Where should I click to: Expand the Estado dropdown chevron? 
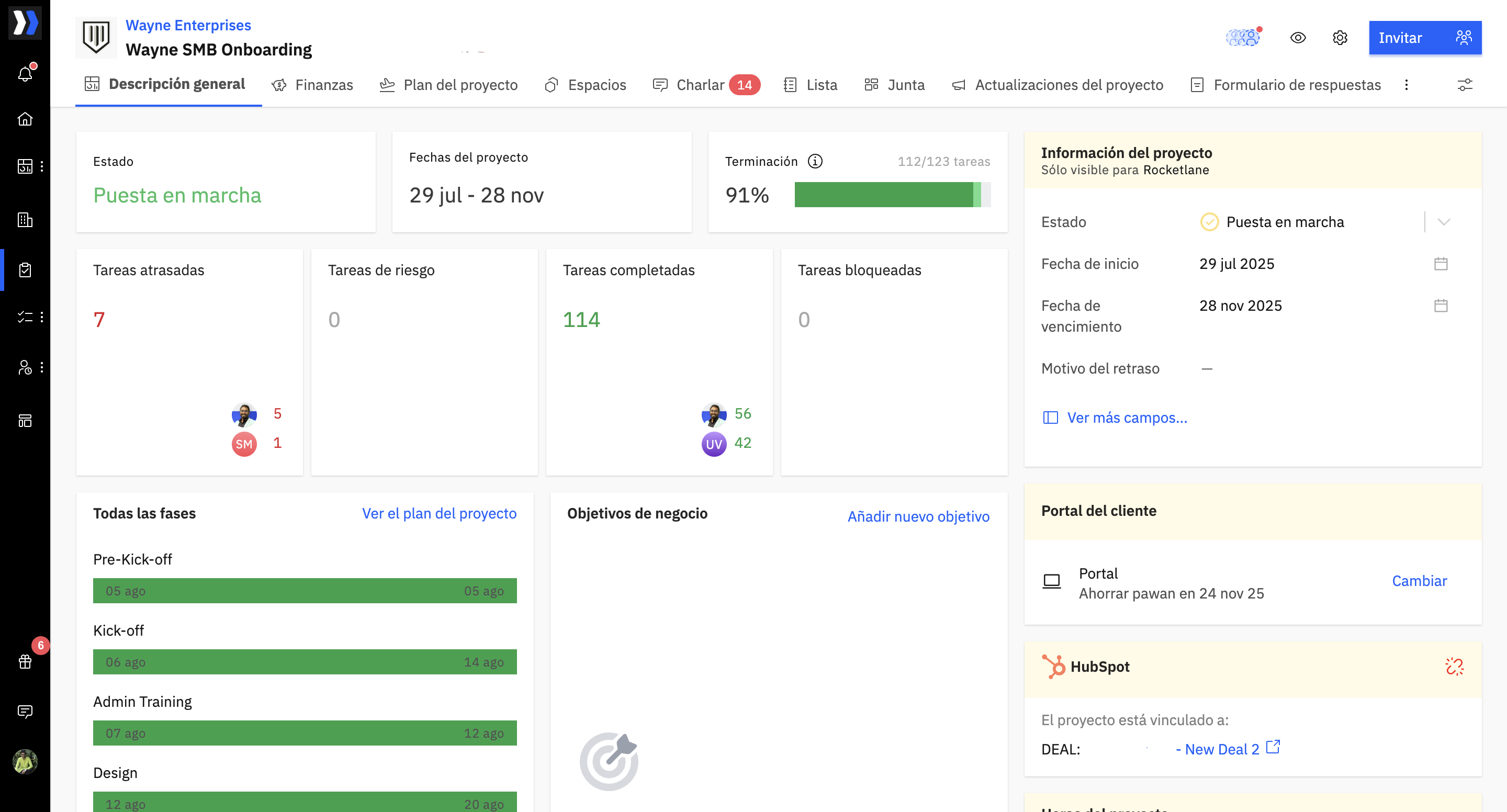point(1443,222)
